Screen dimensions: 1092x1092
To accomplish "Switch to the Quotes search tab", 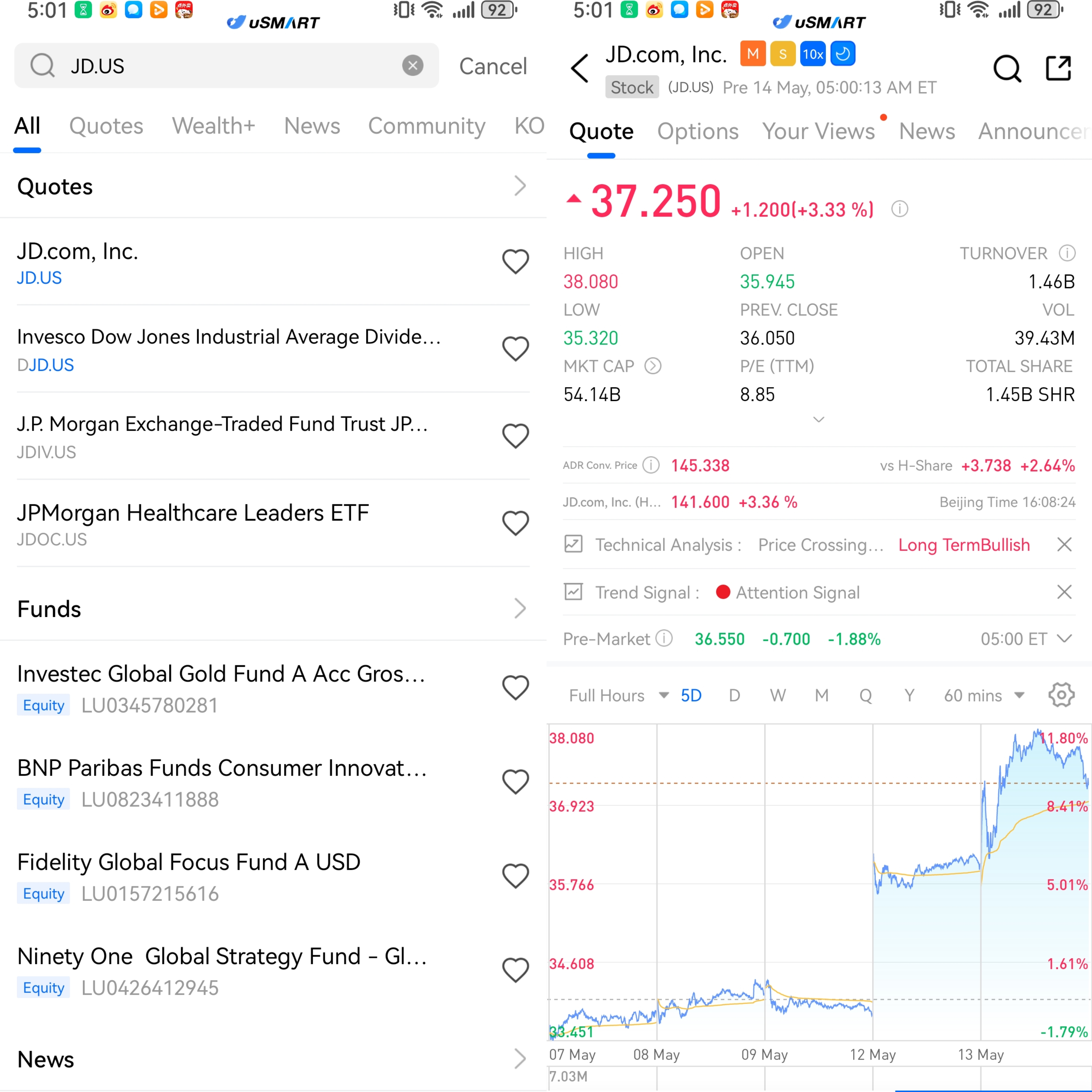I will (x=106, y=126).
